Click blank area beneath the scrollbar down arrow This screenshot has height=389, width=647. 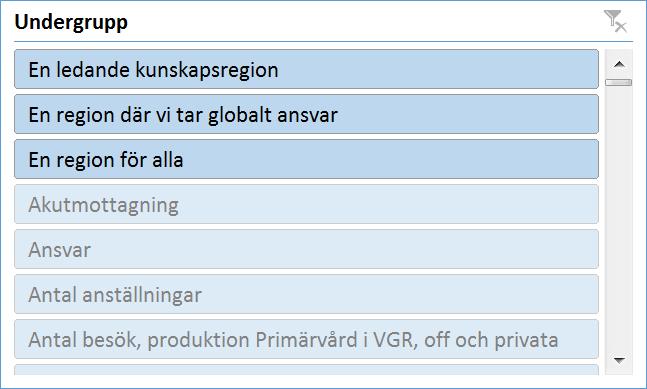pyautogui.click(x=619, y=380)
